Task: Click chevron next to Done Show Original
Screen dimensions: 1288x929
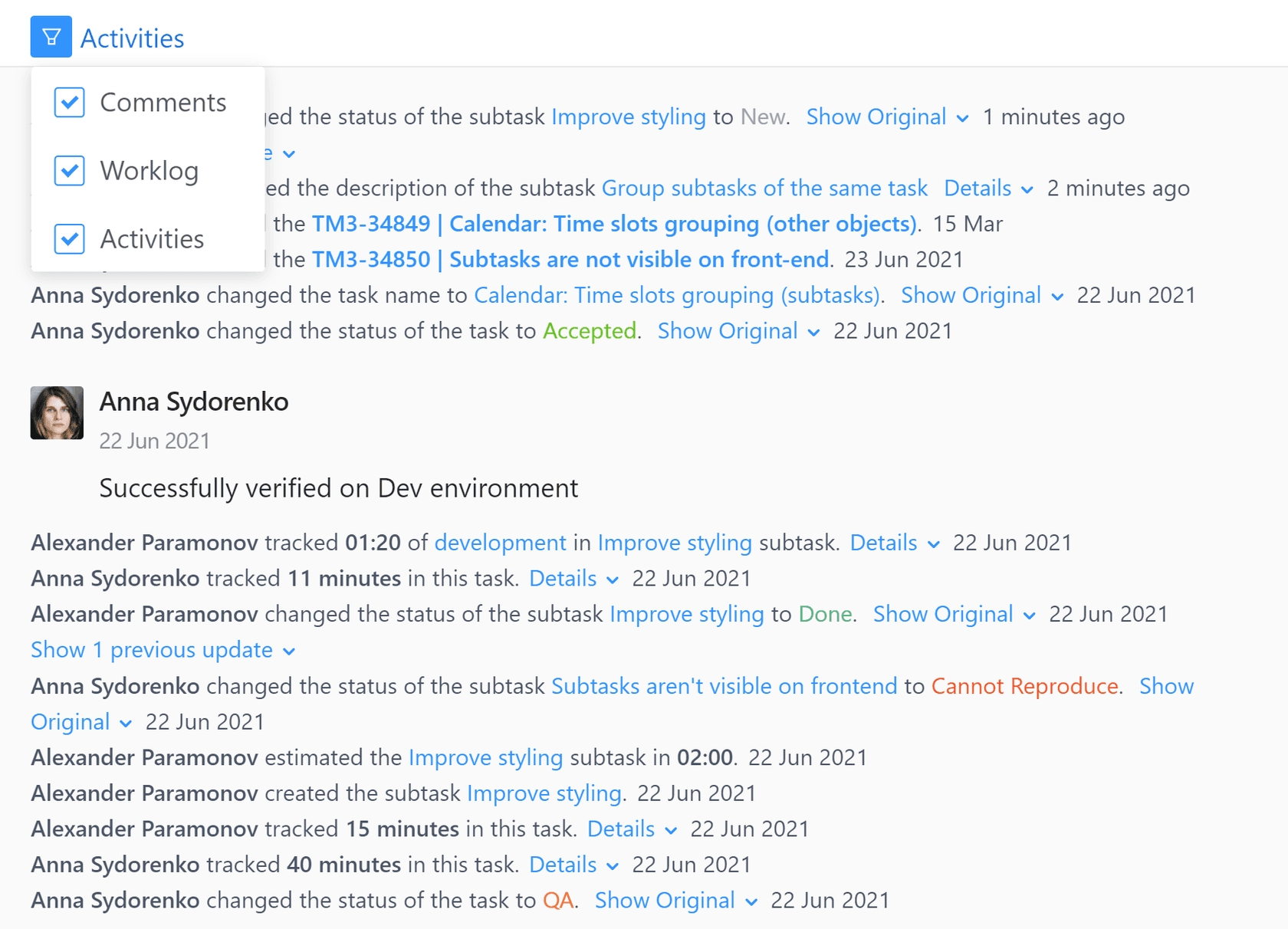Action: point(1030,616)
